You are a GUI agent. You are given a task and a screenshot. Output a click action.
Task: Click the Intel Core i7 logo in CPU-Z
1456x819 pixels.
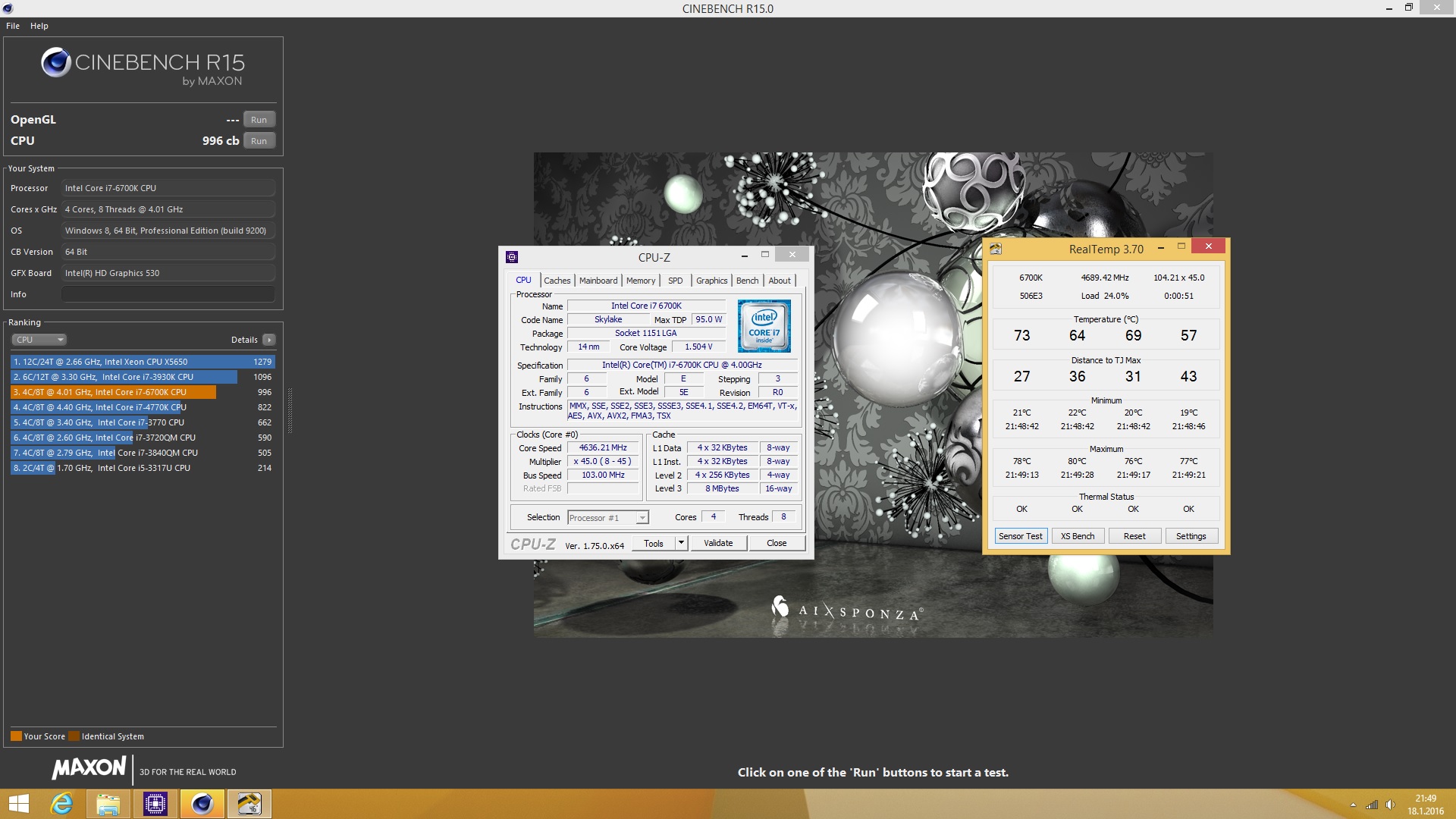point(764,326)
